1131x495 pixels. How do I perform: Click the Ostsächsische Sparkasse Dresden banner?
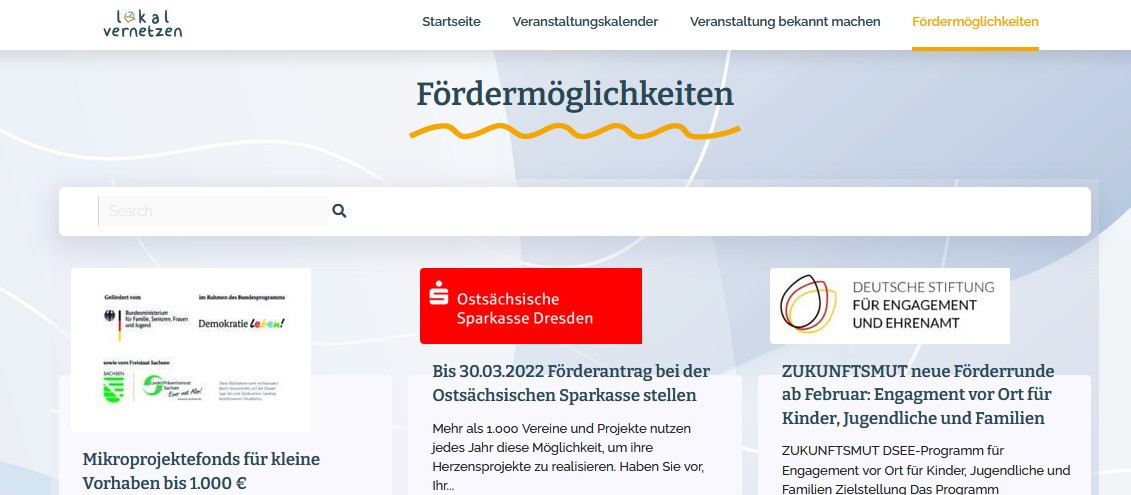[x=531, y=306]
